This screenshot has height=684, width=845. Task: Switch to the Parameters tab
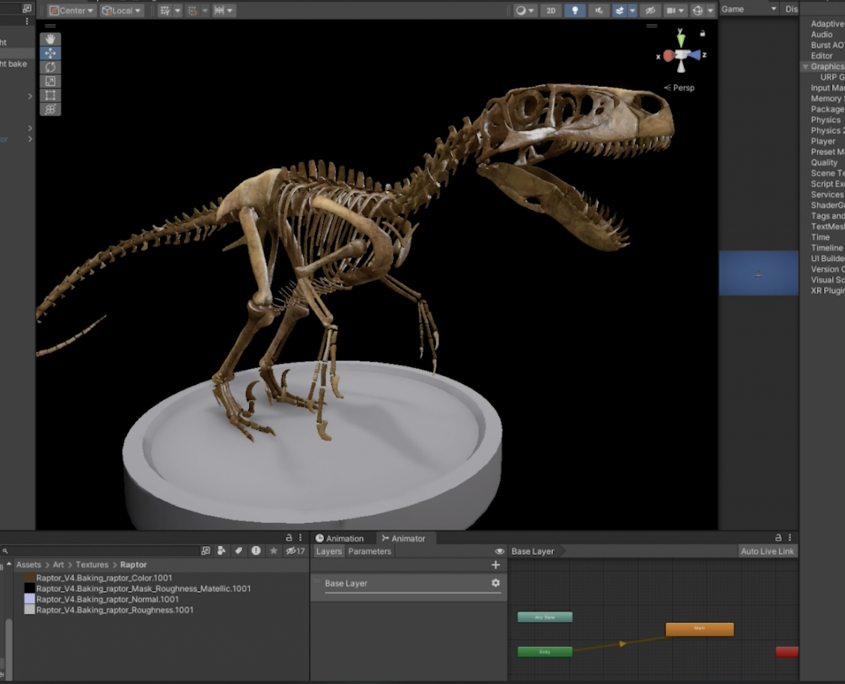tap(369, 551)
